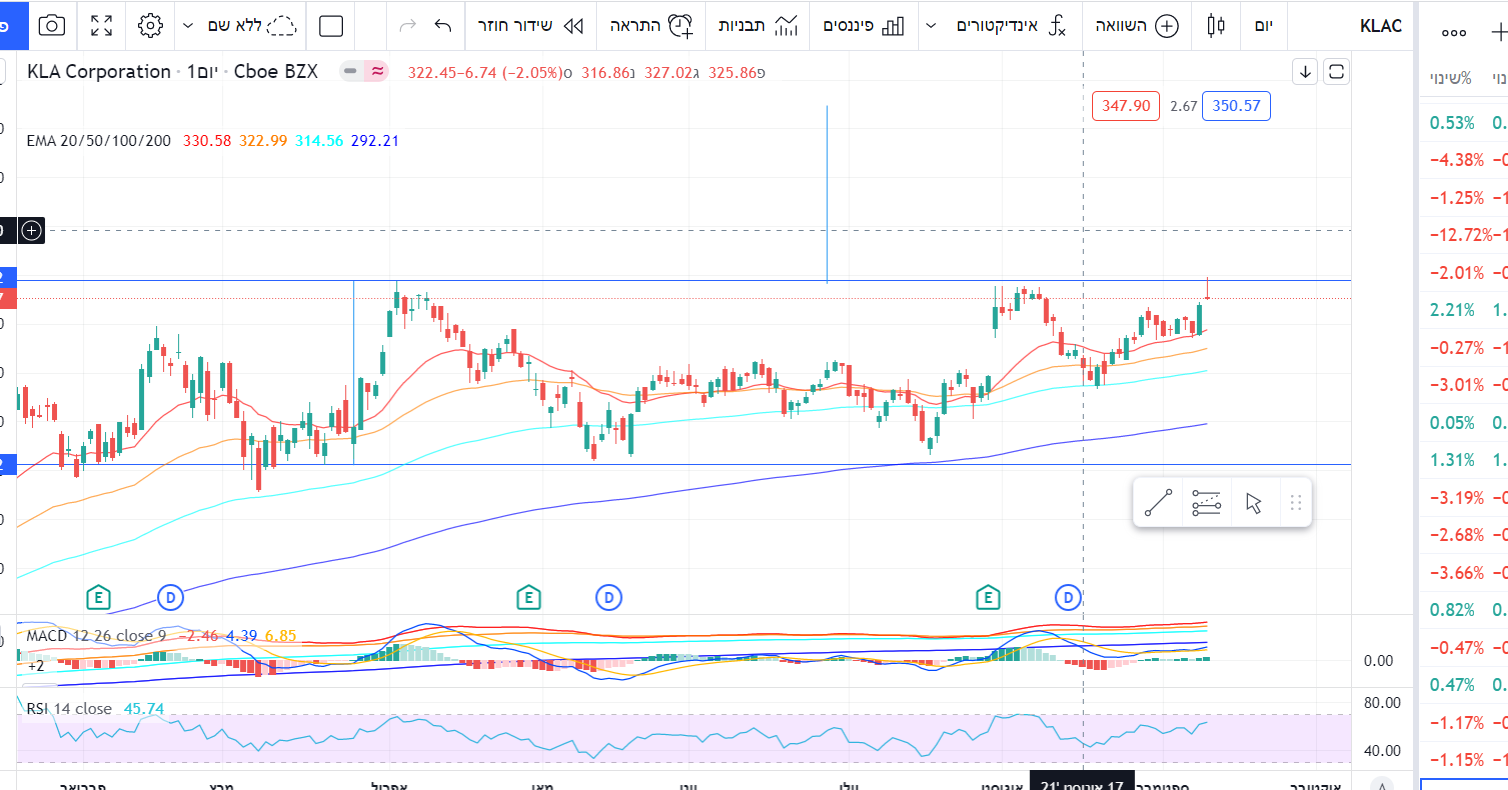1508x790 pixels.
Task: Toggle the gray dash icon beside KLA Corporation
Action: pos(350,71)
